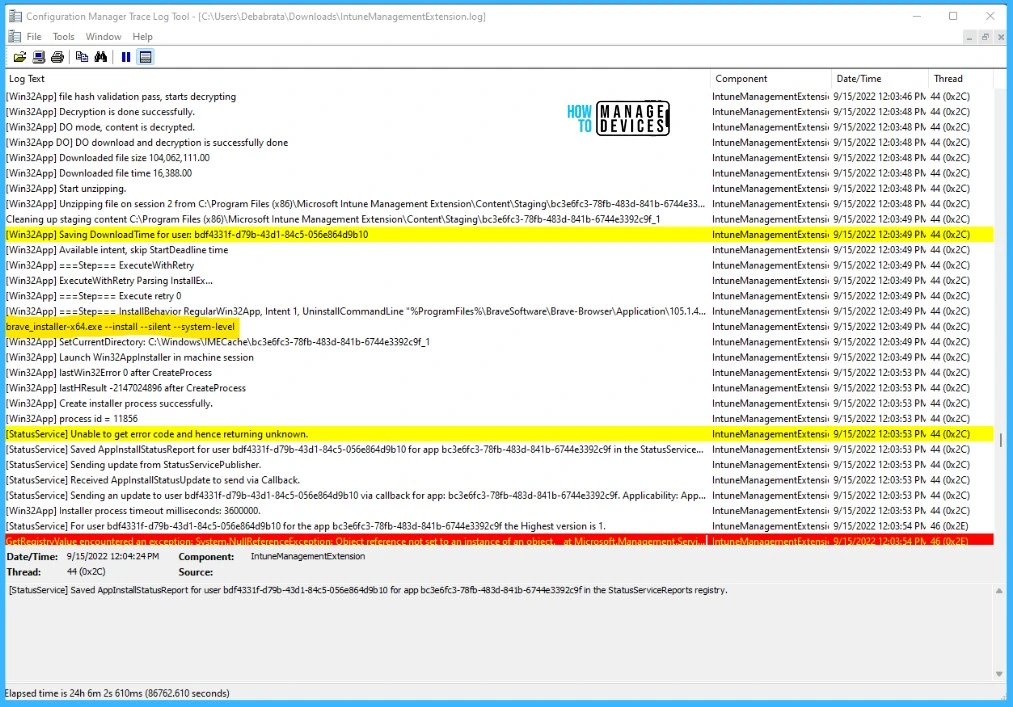1013x707 pixels.
Task: Restore the inner log document window
Action: point(985,37)
